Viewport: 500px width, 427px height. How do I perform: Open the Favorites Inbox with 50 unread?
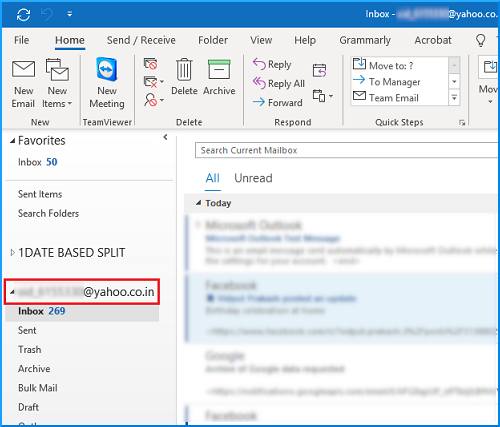[38, 162]
